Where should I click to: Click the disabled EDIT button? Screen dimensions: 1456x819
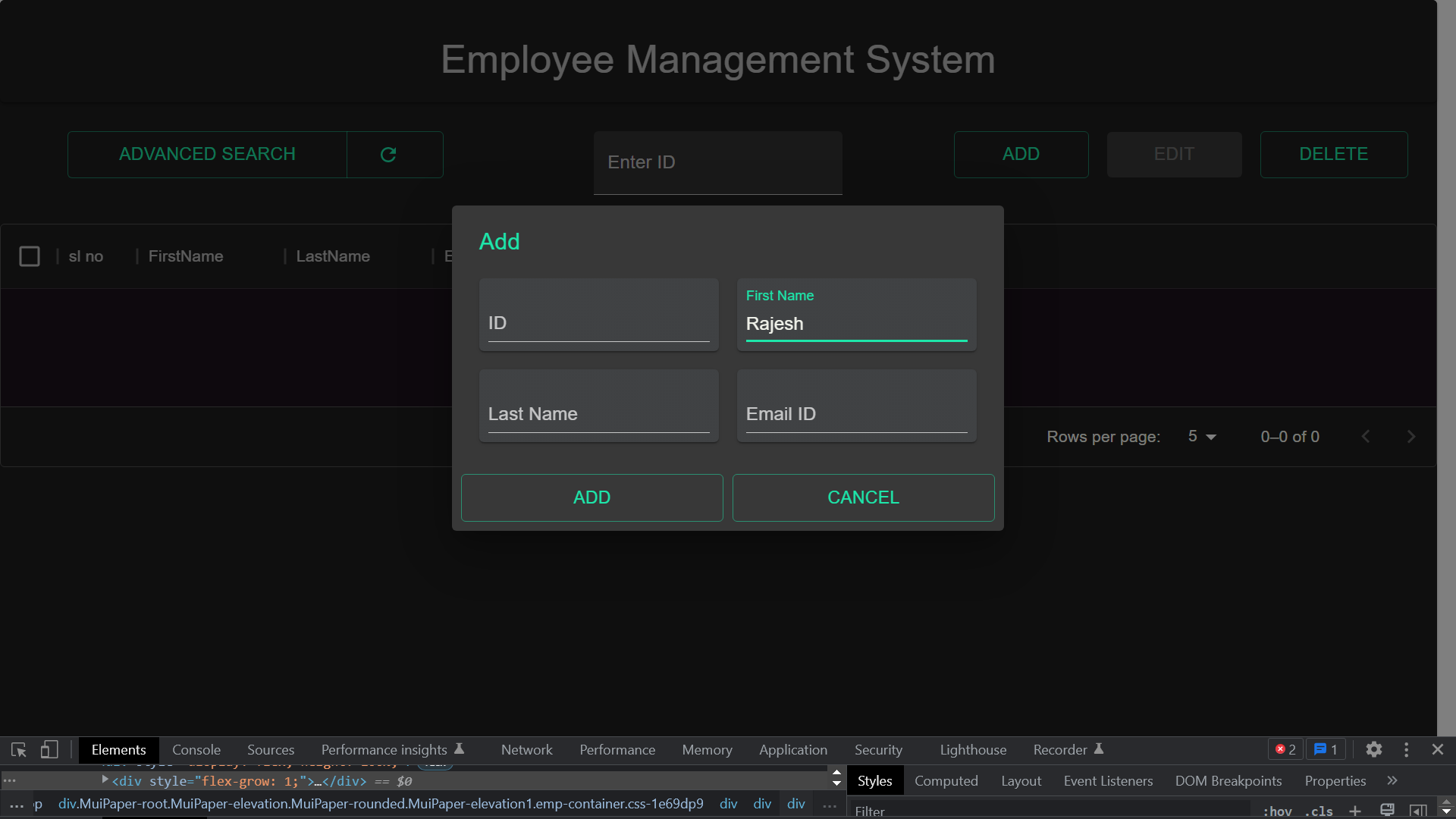(1175, 155)
